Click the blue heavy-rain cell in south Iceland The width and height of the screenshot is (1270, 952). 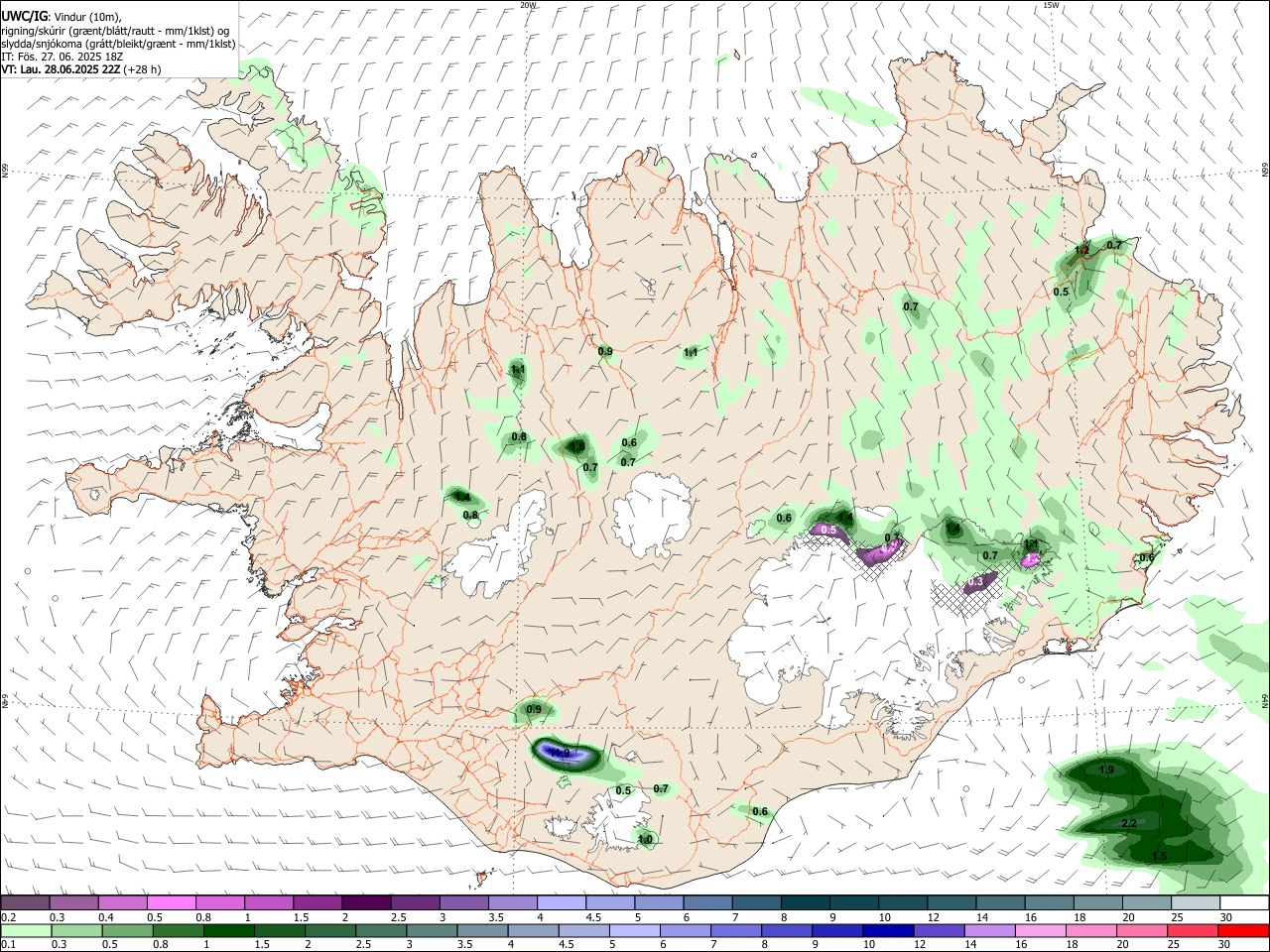point(566,754)
